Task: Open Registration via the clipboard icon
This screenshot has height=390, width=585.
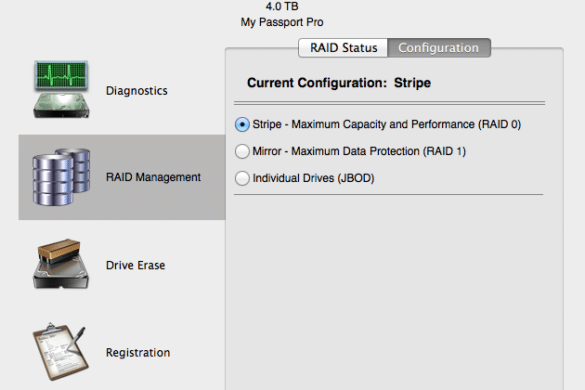Action: pos(61,352)
